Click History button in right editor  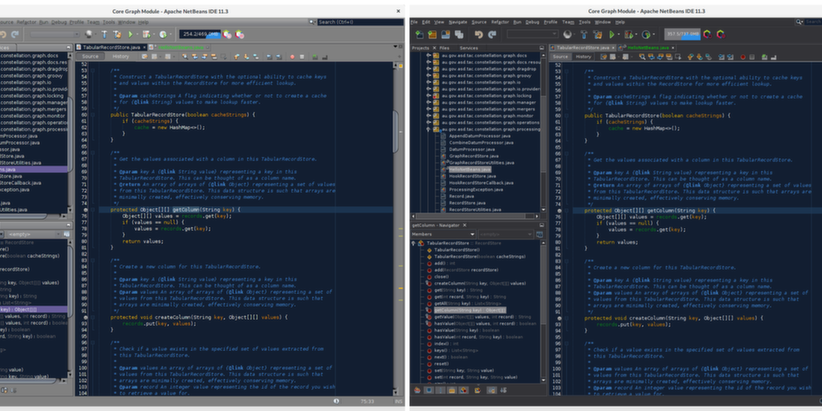[583, 56]
